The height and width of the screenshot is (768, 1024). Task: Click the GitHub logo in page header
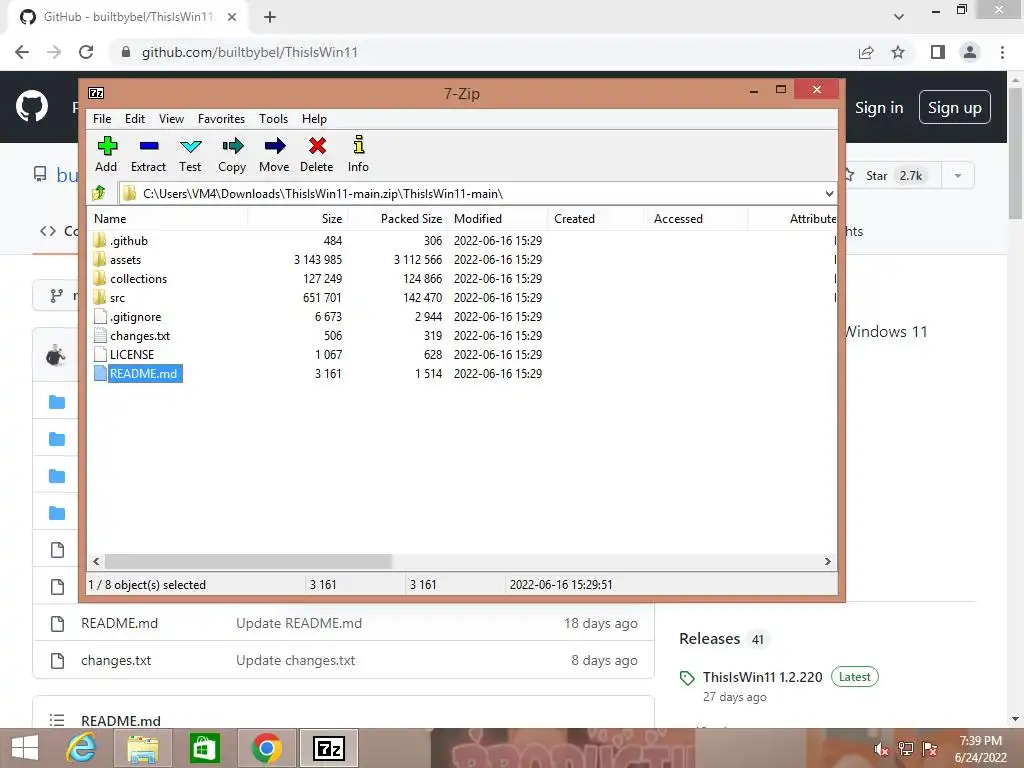tap(32, 107)
